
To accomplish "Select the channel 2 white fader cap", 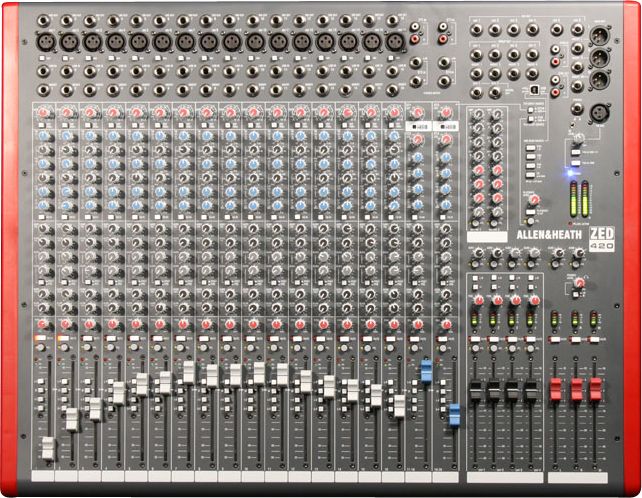I will click(72, 419).
